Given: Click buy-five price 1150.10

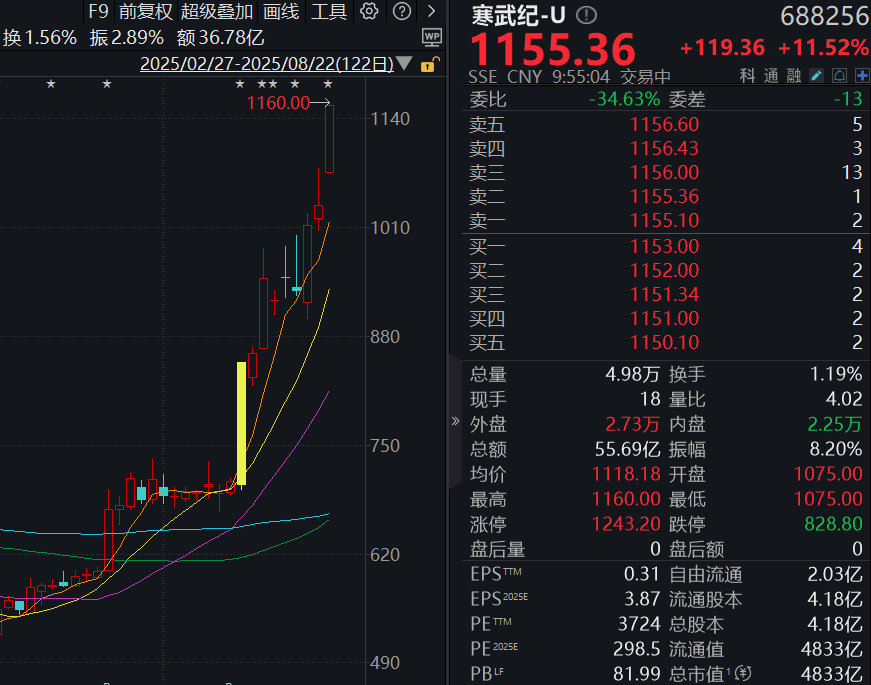Looking at the screenshot, I should coord(664,342).
